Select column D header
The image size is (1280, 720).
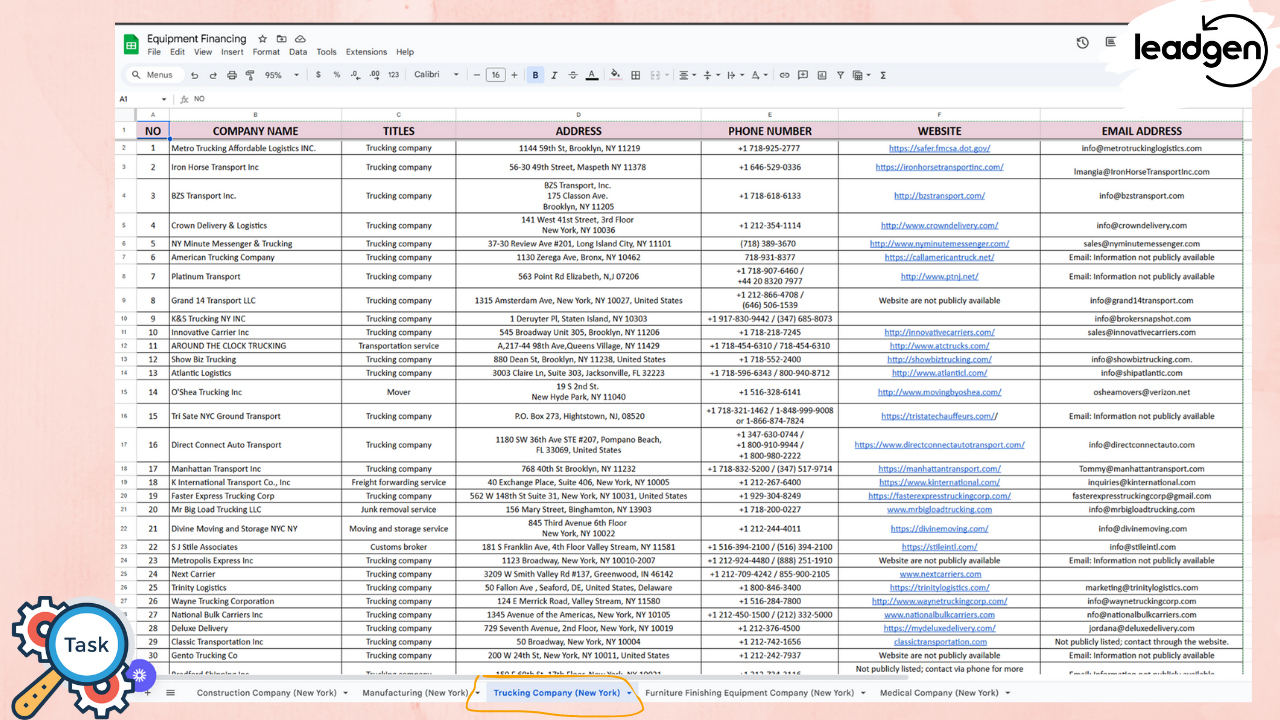tap(578, 114)
